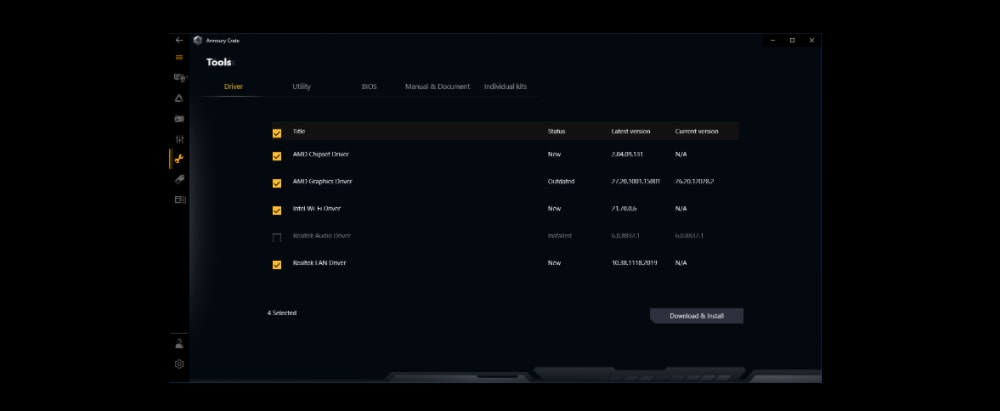This screenshot has width=1000, height=411.
Task: Uncheck AMD Chipset Driver checkbox
Action: tap(277, 156)
